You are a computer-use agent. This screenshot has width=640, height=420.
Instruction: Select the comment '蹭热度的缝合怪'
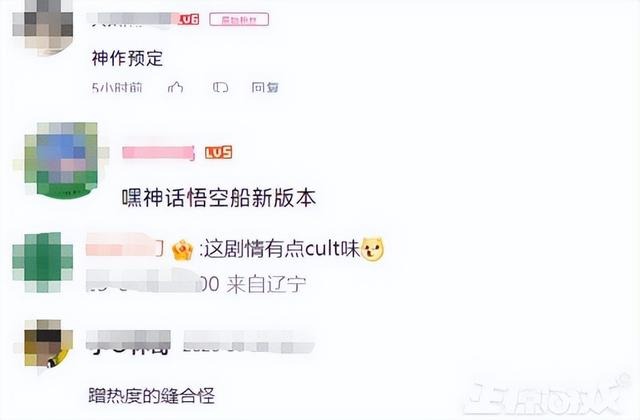click(x=151, y=396)
